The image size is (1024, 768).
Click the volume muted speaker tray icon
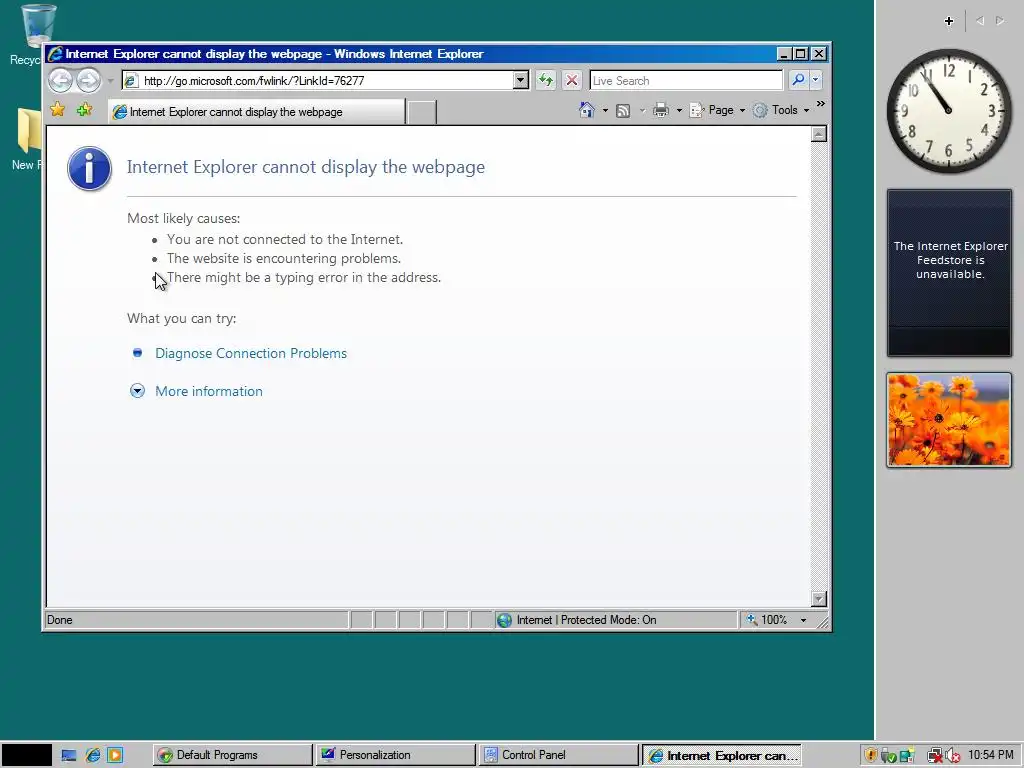pyautogui.click(x=953, y=756)
